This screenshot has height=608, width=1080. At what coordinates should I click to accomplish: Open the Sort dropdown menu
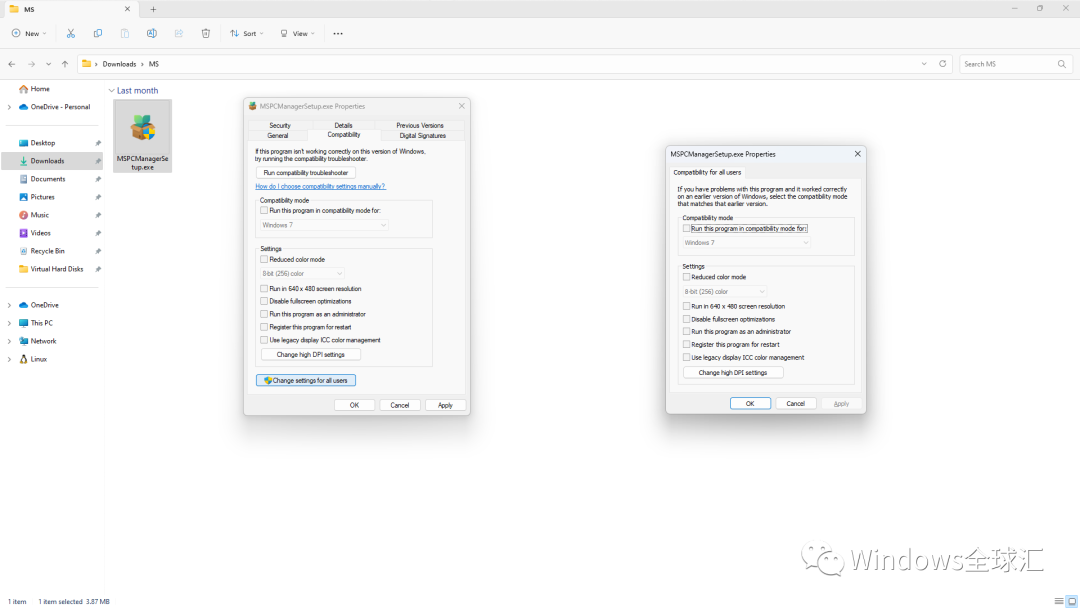[x=247, y=33]
